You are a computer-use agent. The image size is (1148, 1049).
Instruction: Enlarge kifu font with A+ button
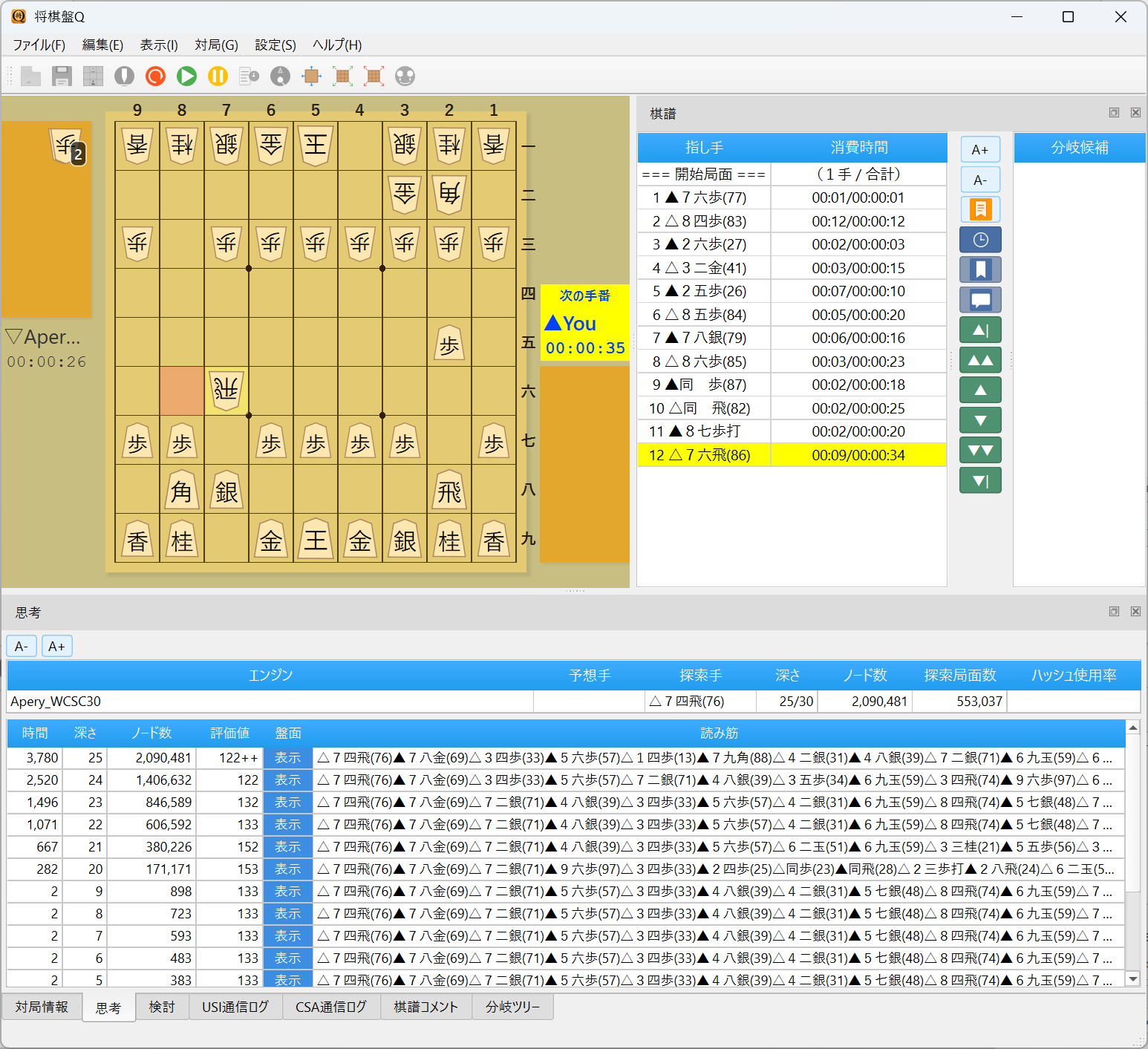(x=980, y=148)
